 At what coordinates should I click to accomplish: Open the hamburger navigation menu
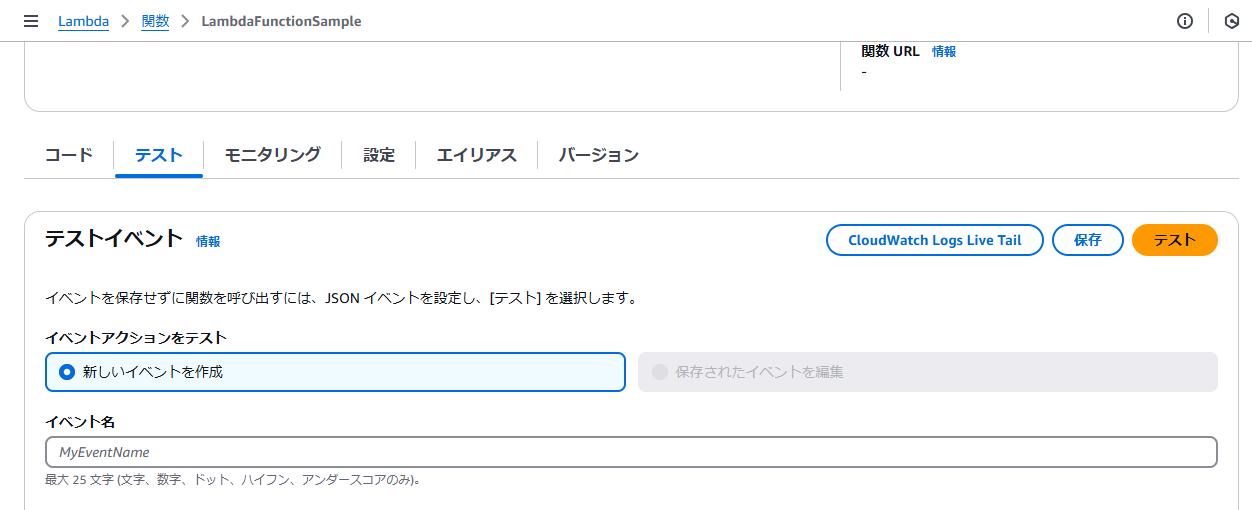[31, 21]
